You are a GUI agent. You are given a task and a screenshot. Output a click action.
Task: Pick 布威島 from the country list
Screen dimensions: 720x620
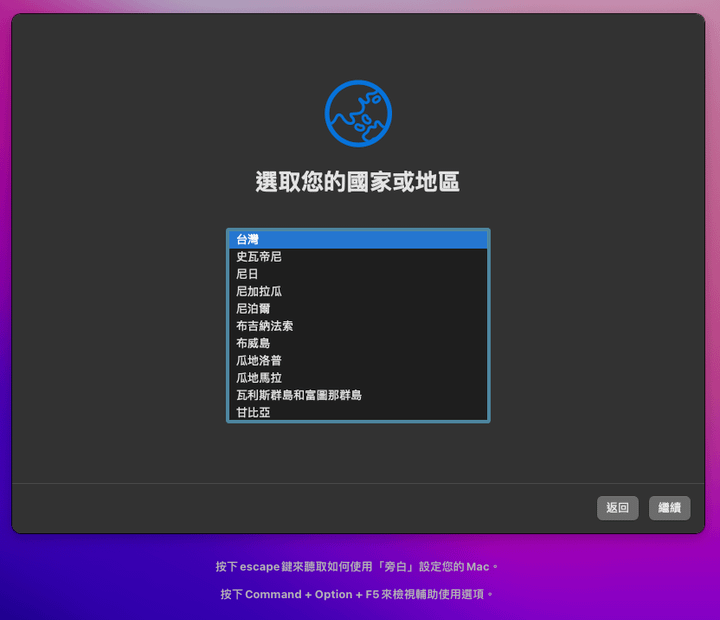[358, 344]
